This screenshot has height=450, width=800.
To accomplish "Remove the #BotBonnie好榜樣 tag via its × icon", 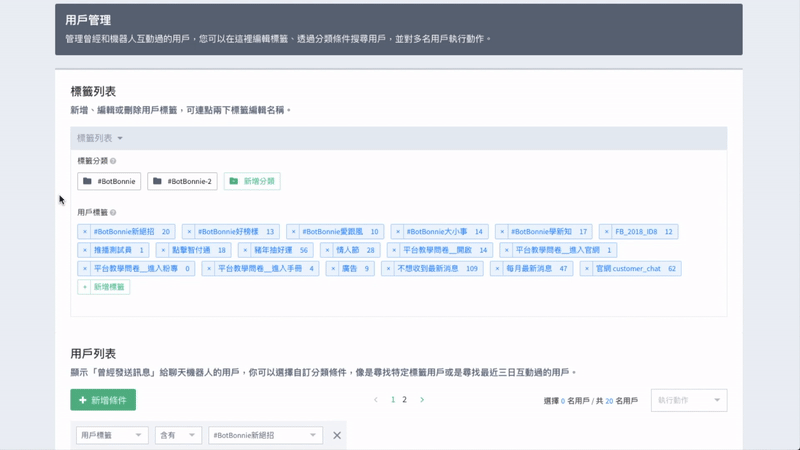I will click(x=189, y=232).
